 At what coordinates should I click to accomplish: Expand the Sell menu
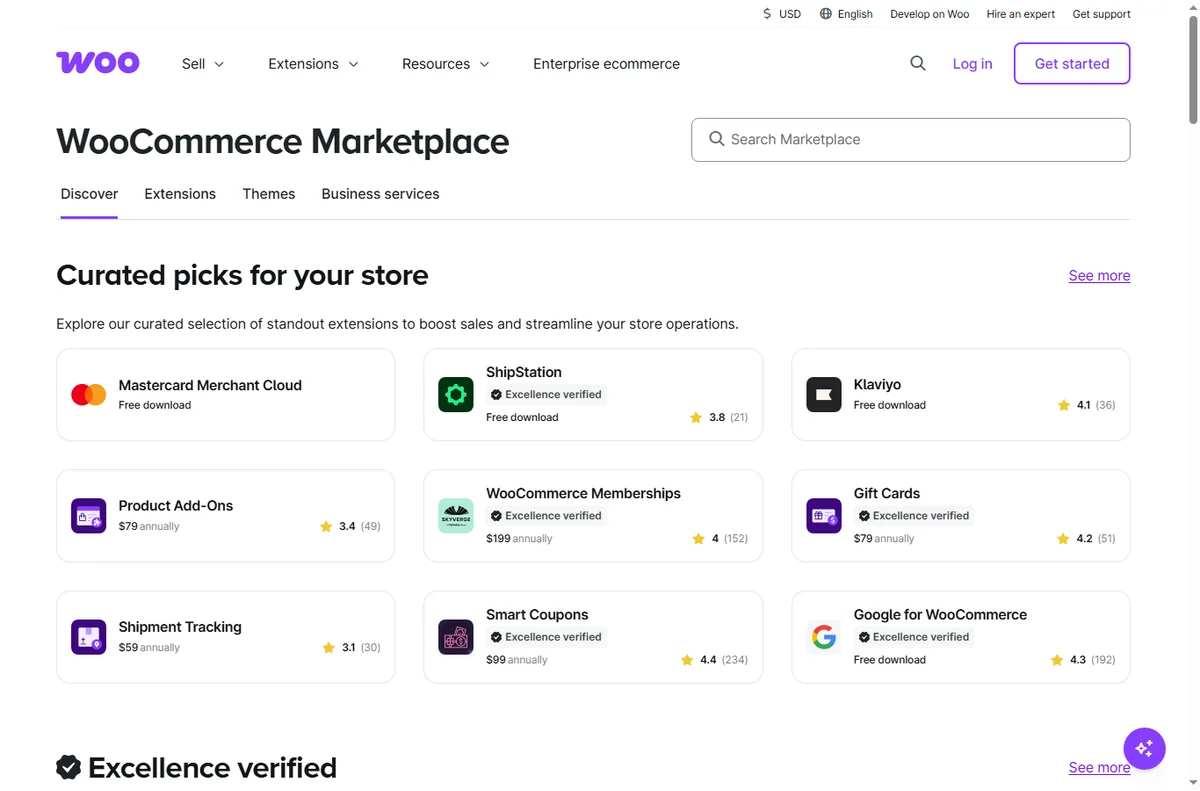(203, 63)
